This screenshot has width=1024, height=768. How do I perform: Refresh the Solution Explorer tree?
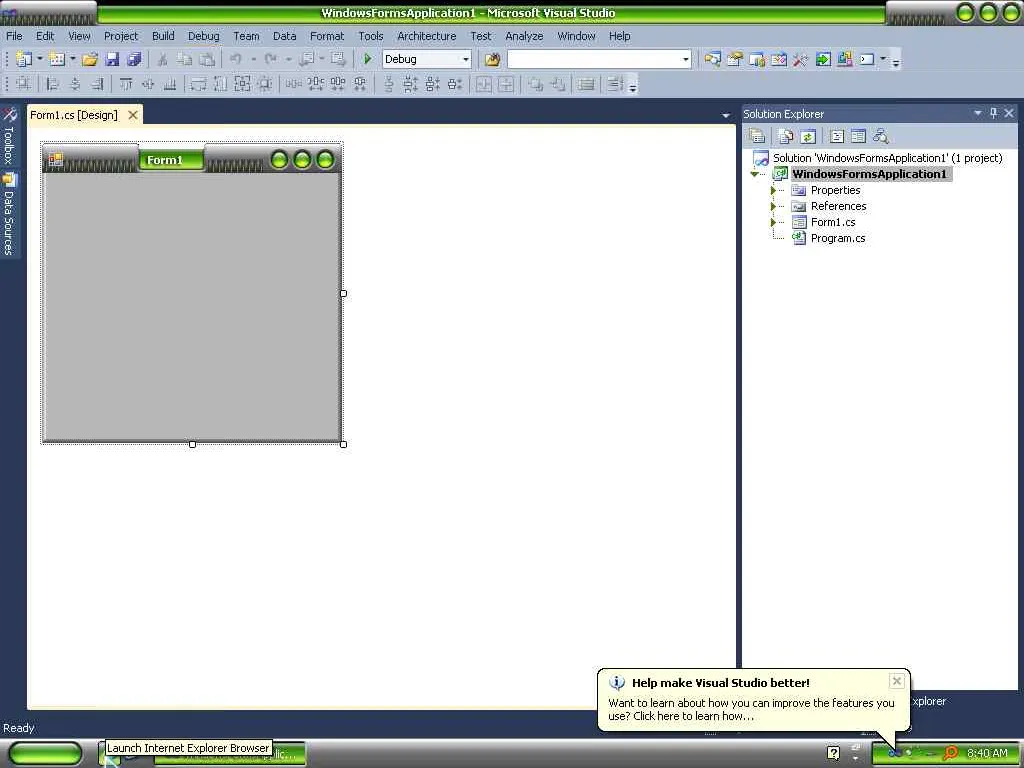point(808,136)
